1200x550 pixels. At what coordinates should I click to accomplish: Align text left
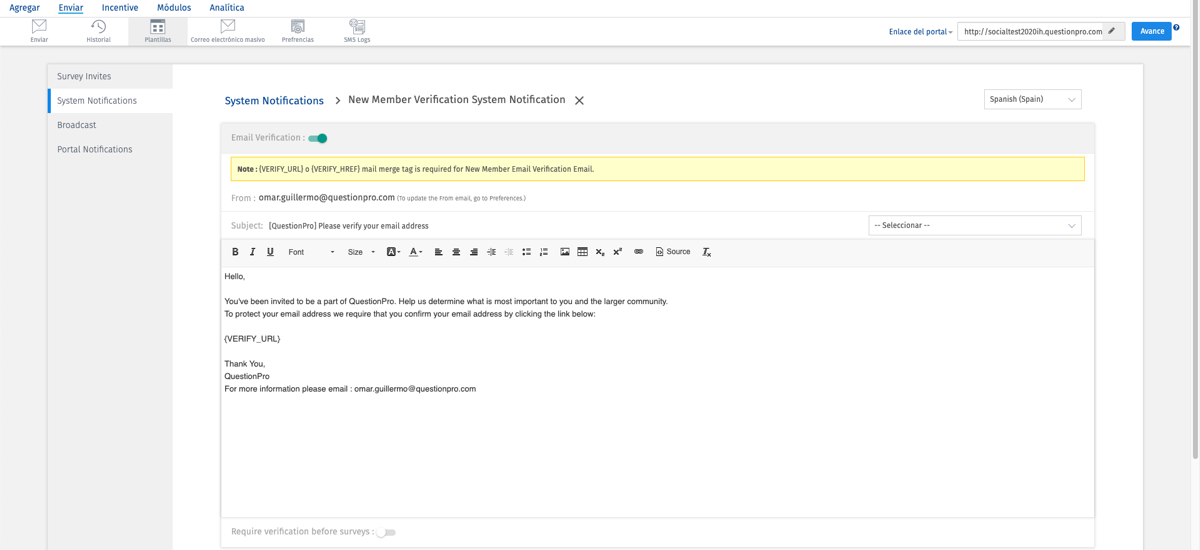pos(438,252)
